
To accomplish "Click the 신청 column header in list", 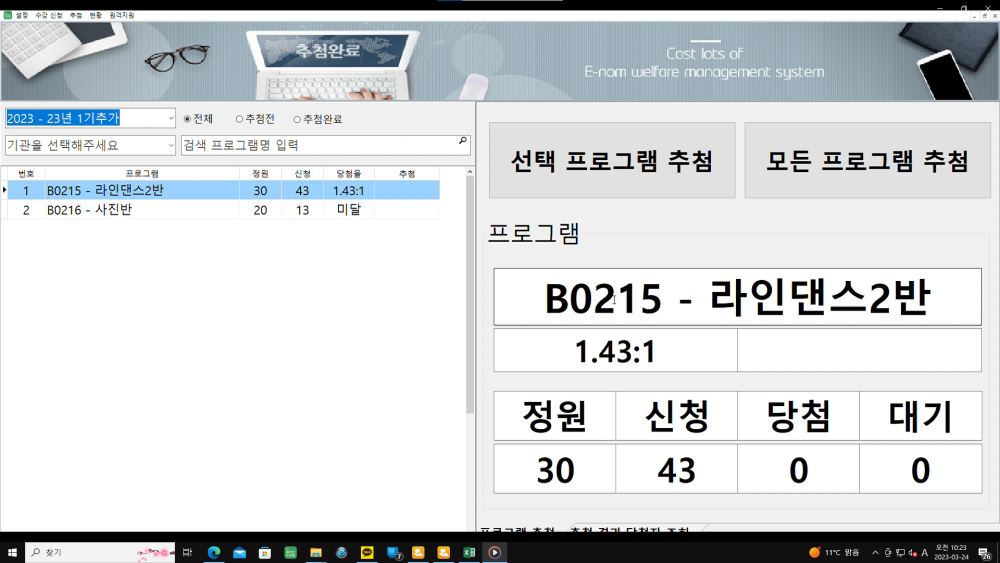I will point(302,173).
